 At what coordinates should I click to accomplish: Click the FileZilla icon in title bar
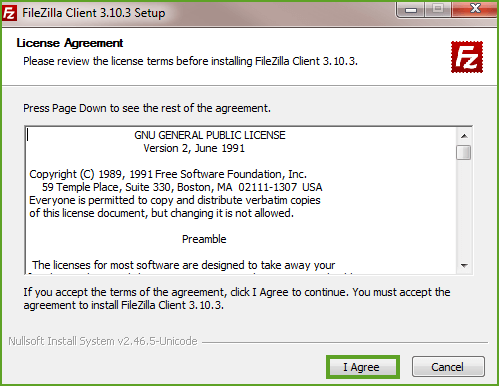(9, 13)
